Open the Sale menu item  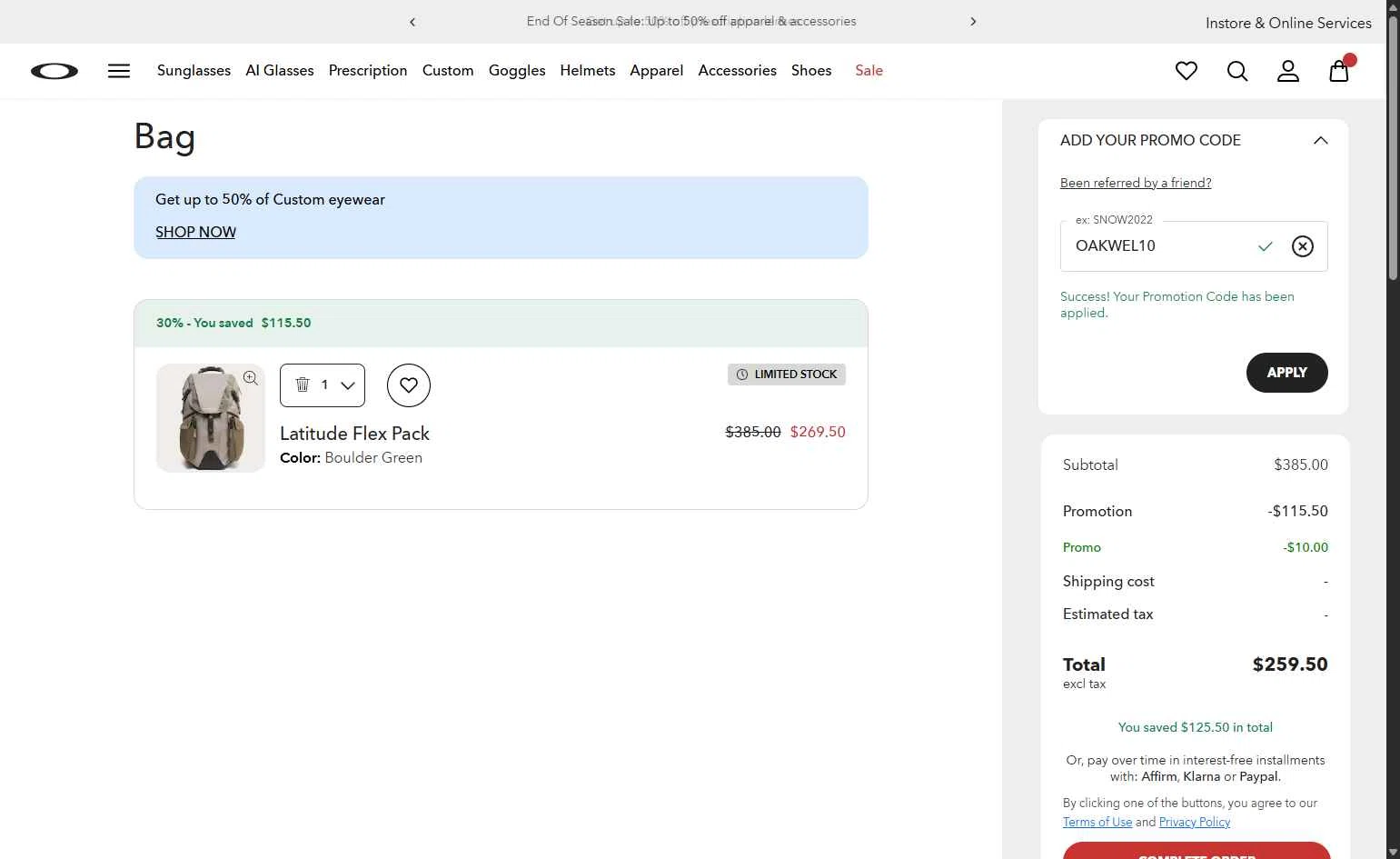(869, 71)
